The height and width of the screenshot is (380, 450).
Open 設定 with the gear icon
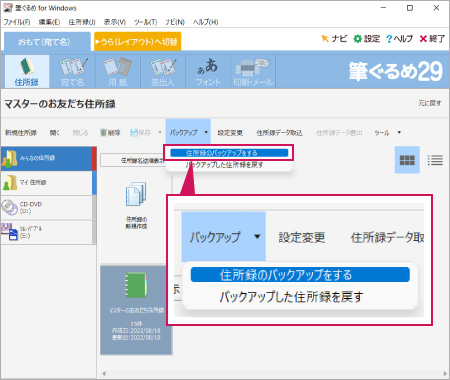367,39
